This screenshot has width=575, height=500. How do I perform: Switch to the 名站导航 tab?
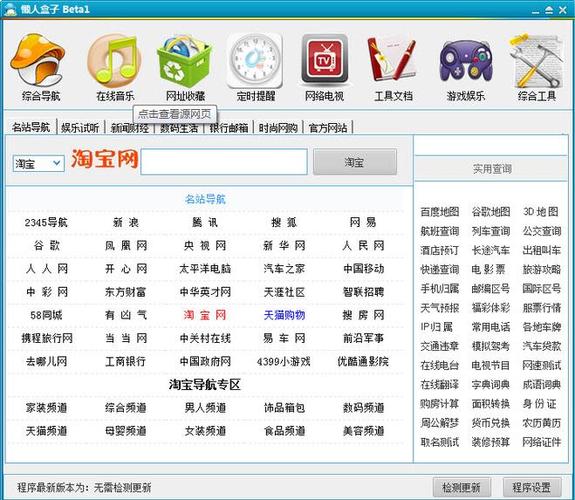point(31,127)
